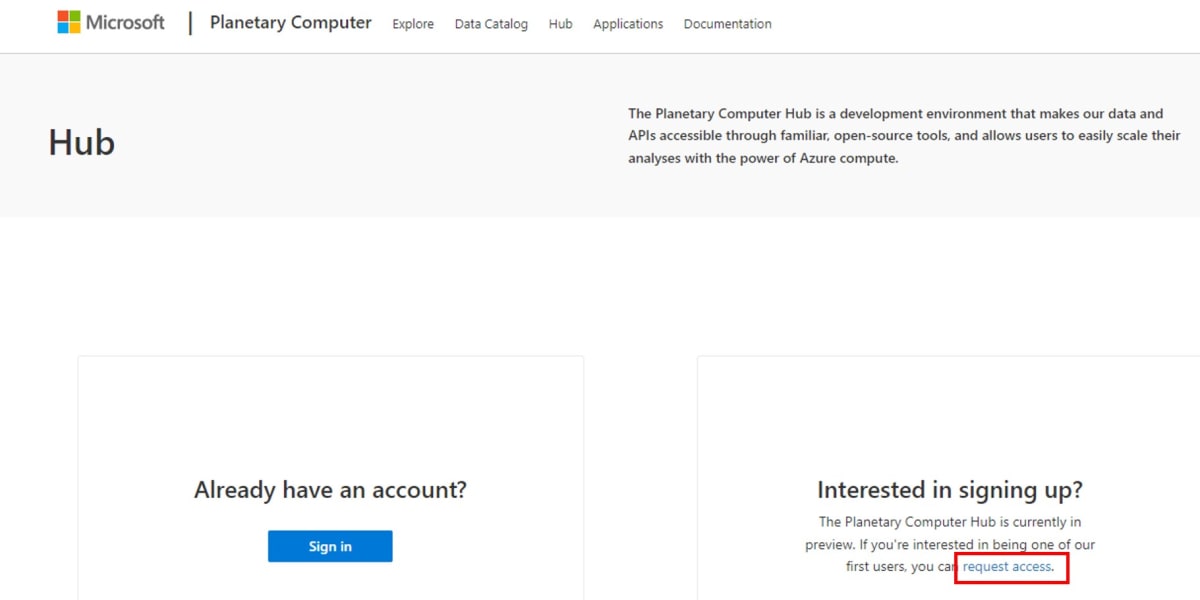Follow the request access link

(1007, 566)
